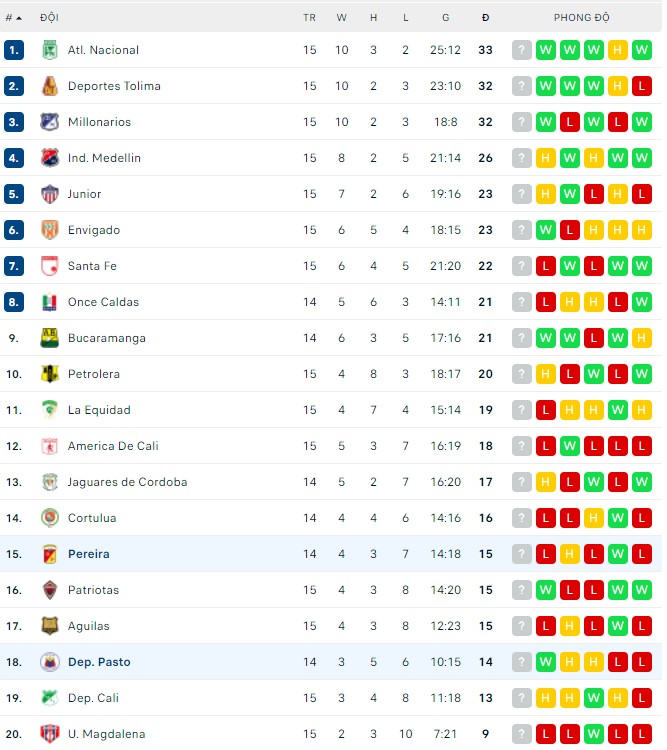This screenshot has height=750, width=667.
Task: Open the Santa Fe team link
Action: tap(92, 266)
